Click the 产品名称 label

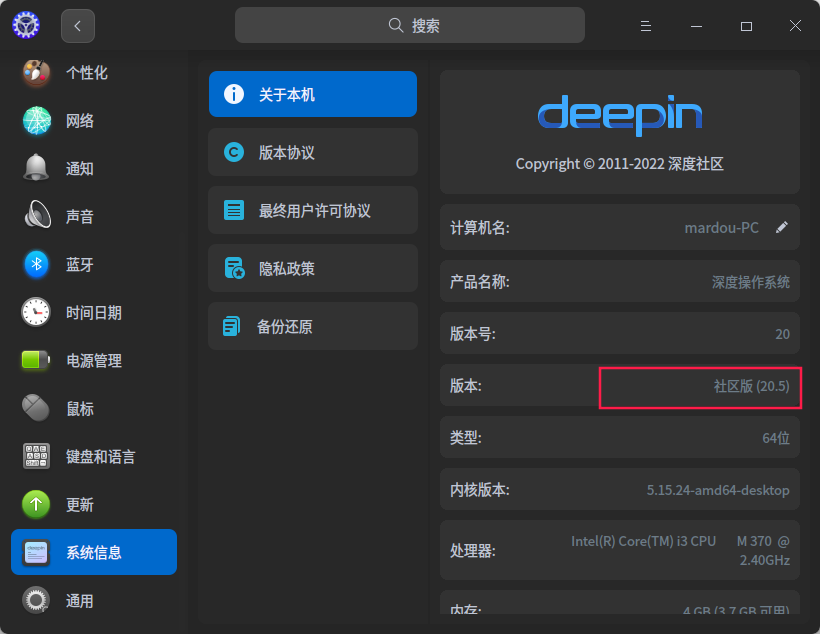pos(480,281)
